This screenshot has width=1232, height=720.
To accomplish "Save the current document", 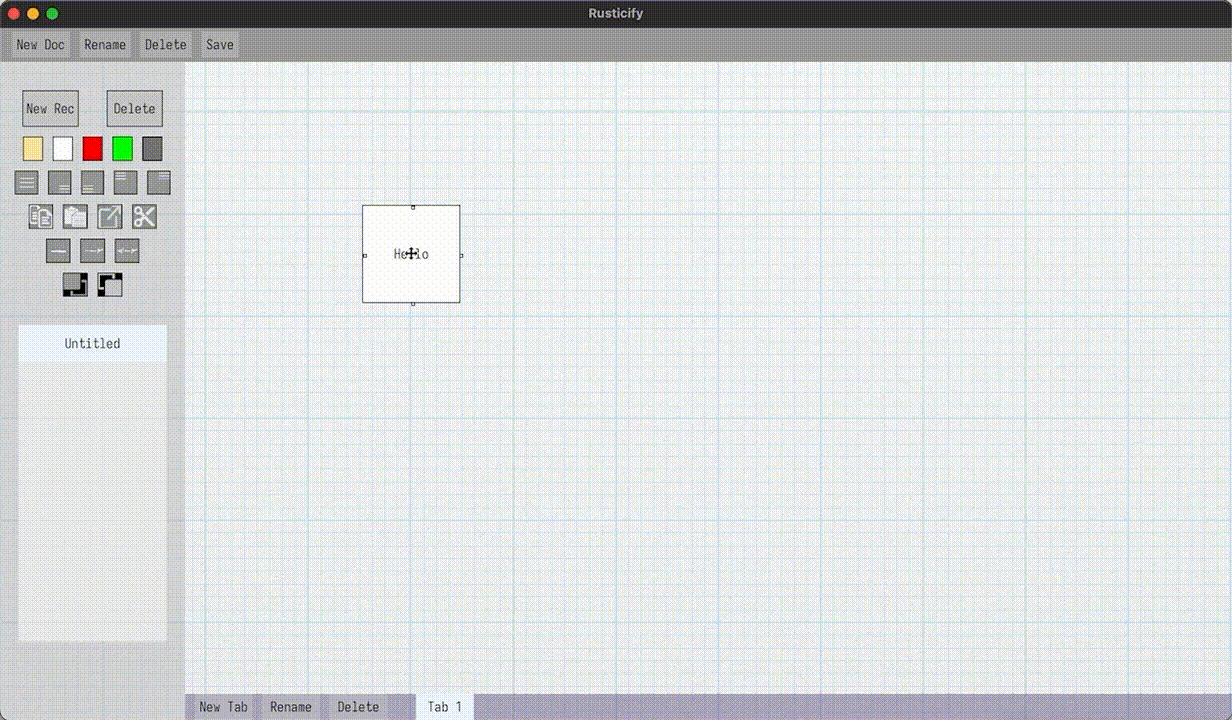I will (x=220, y=45).
